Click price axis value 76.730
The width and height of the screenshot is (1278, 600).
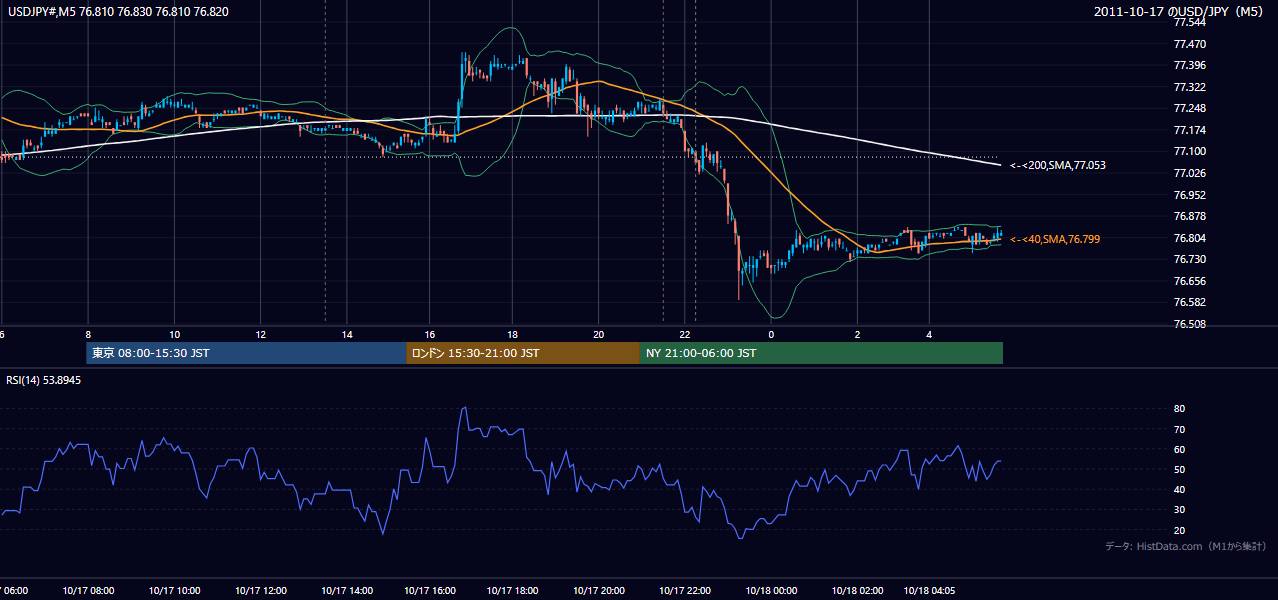1190,259
